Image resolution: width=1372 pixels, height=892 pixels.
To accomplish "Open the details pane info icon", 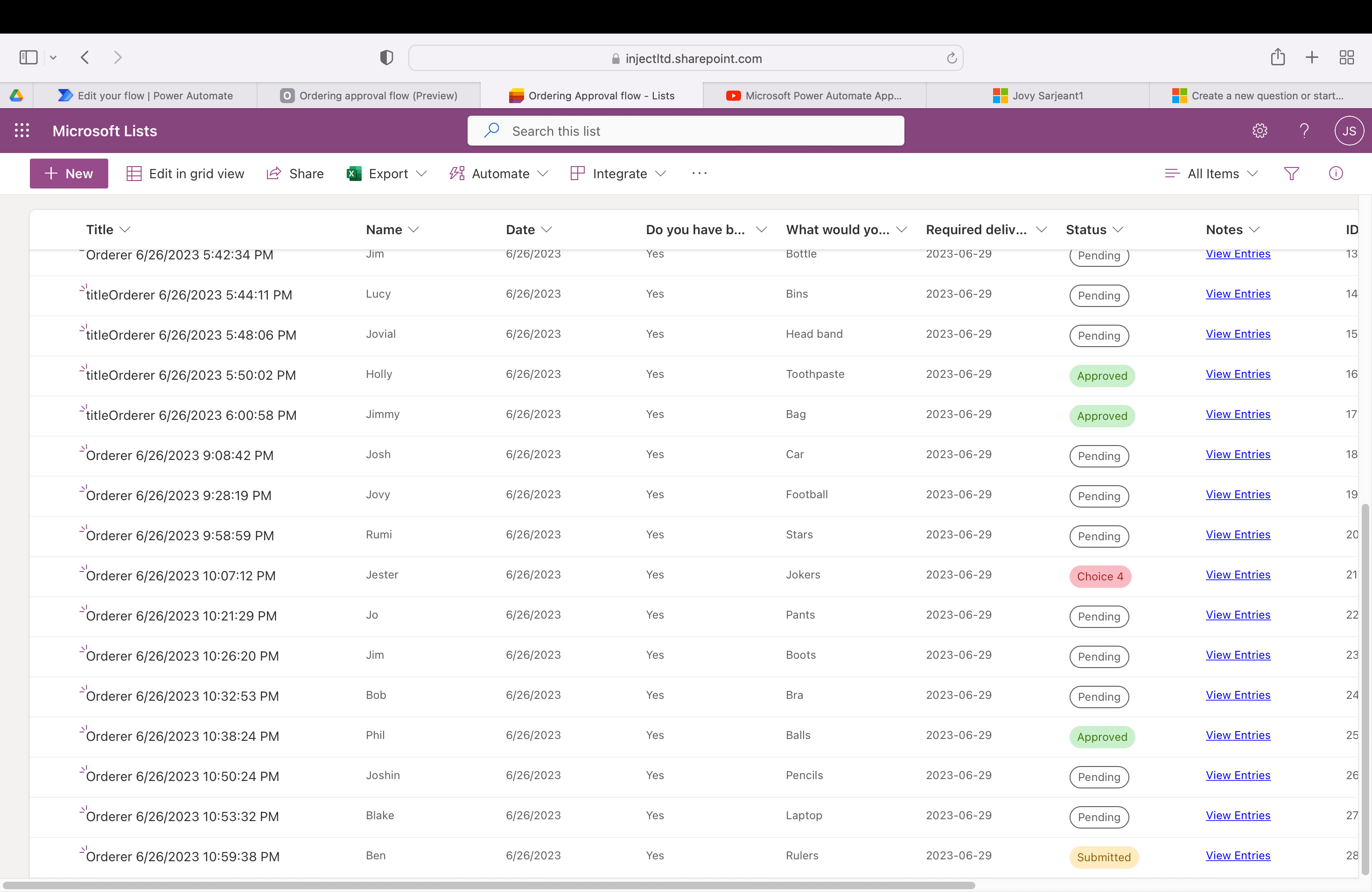I will click(1336, 174).
